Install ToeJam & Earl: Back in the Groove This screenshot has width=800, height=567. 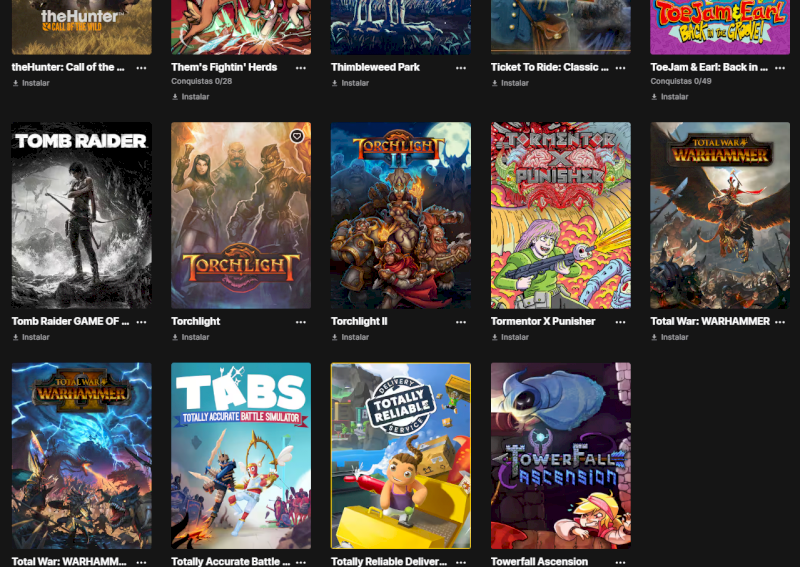coord(670,96)
